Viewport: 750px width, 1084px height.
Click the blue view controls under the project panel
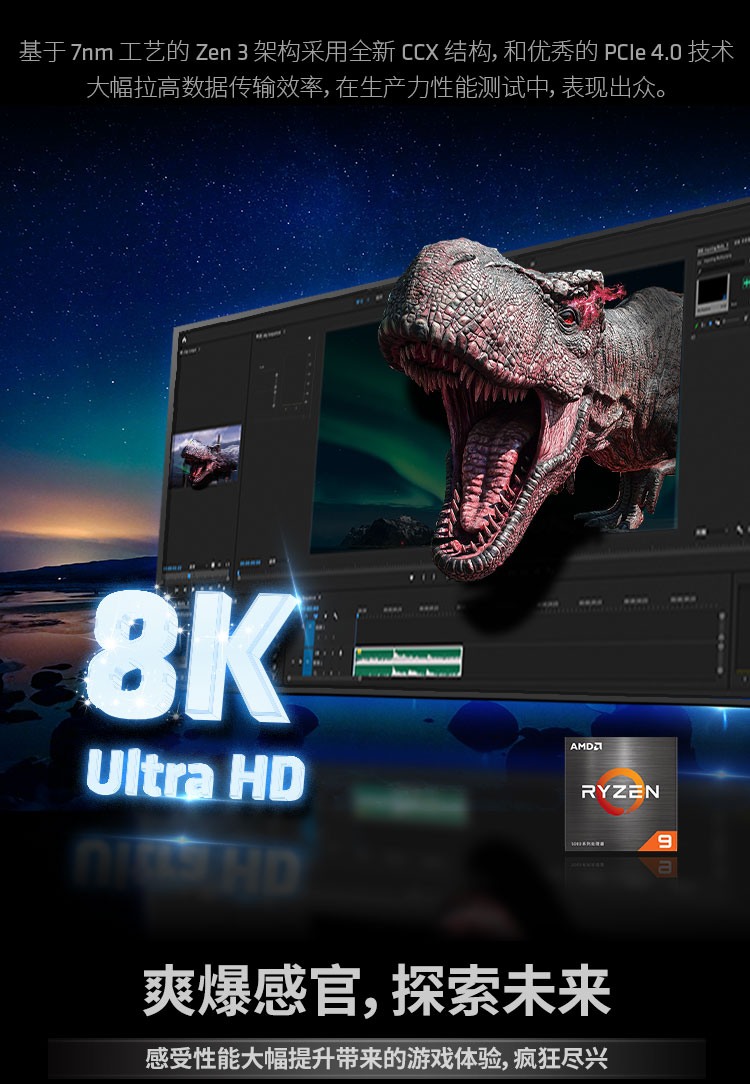pos(173,568)
